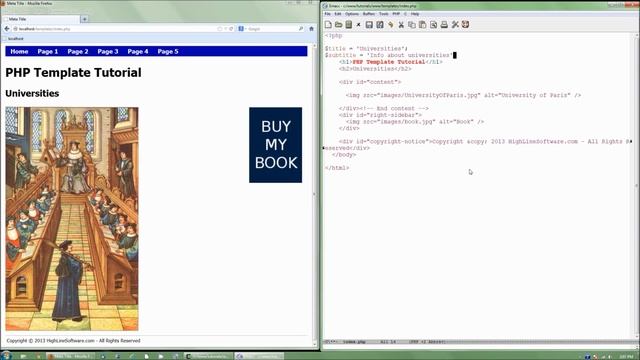
Task: Click the copyright notice text in webpage footer
Action: pyautogui.click(x=73, y=340)
